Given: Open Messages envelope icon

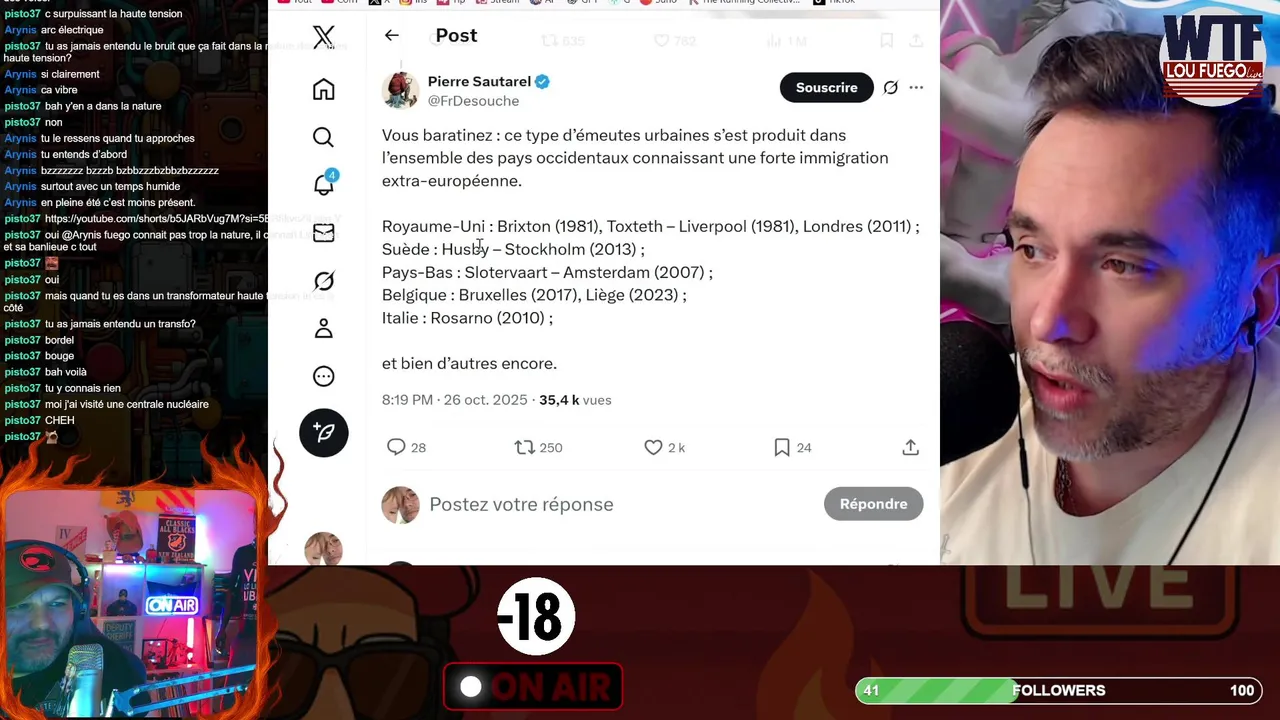Looking at the screenshot, I should click(323, 232).
